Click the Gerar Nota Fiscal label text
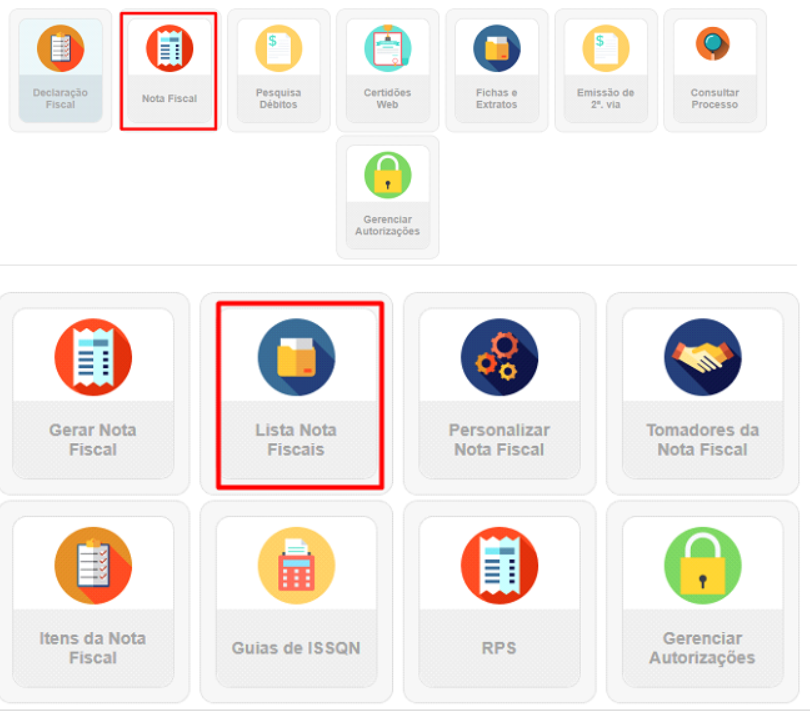Image resolution: width=810 pixels, height=711 pixels. [x=93, y=439]
